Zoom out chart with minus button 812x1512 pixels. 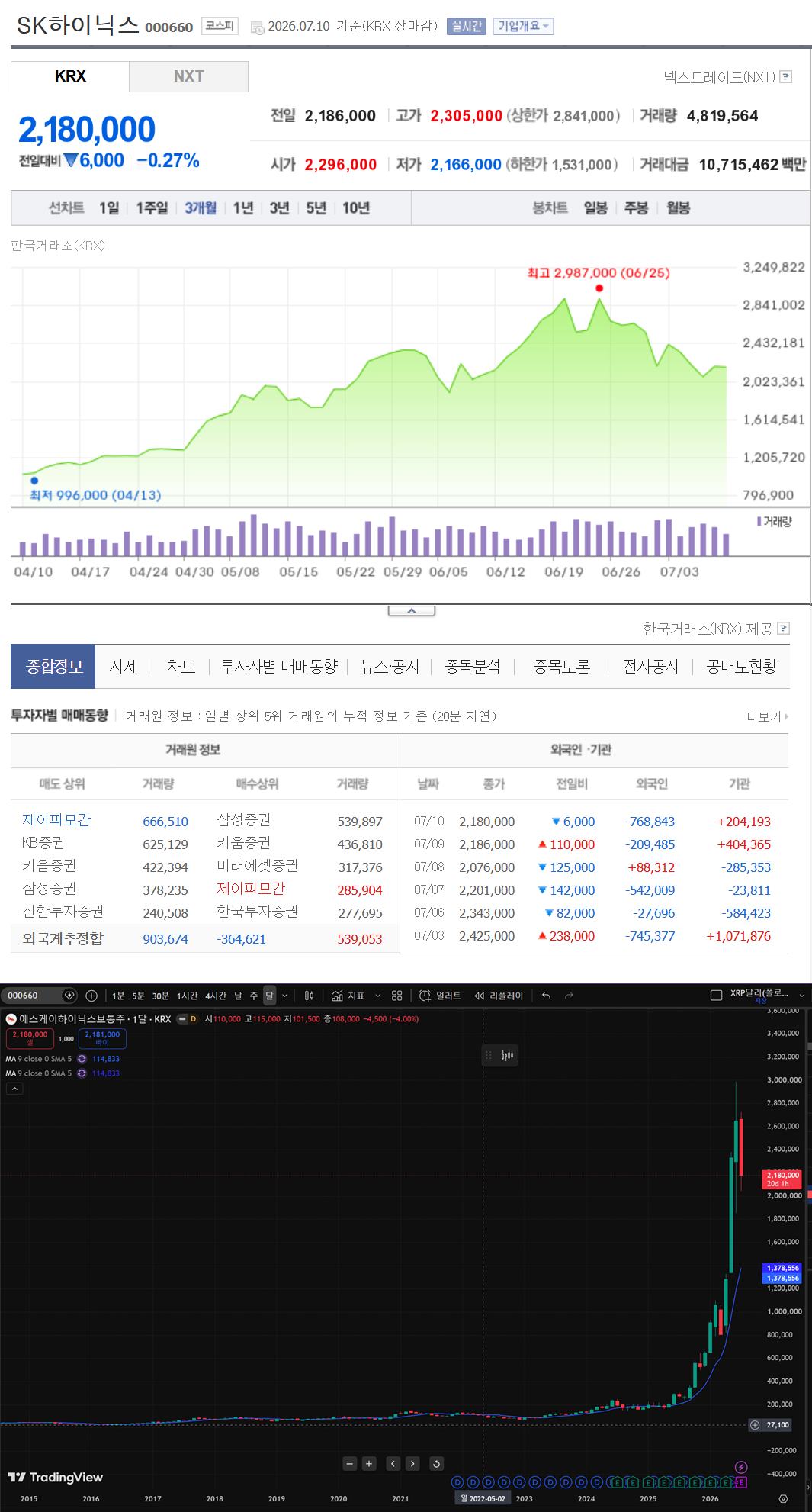click(x=350, y=1463)
